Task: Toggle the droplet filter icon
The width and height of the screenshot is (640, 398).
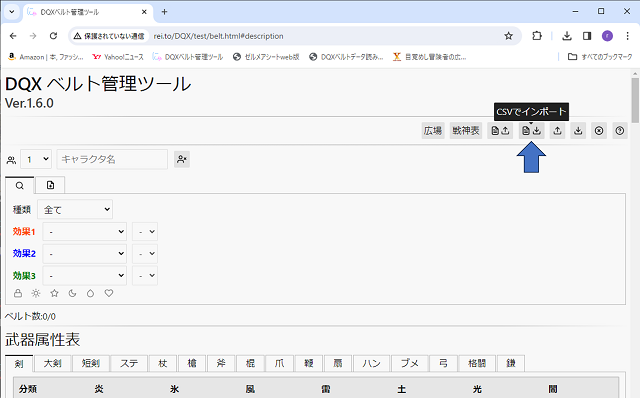Action: click(90, 293)
